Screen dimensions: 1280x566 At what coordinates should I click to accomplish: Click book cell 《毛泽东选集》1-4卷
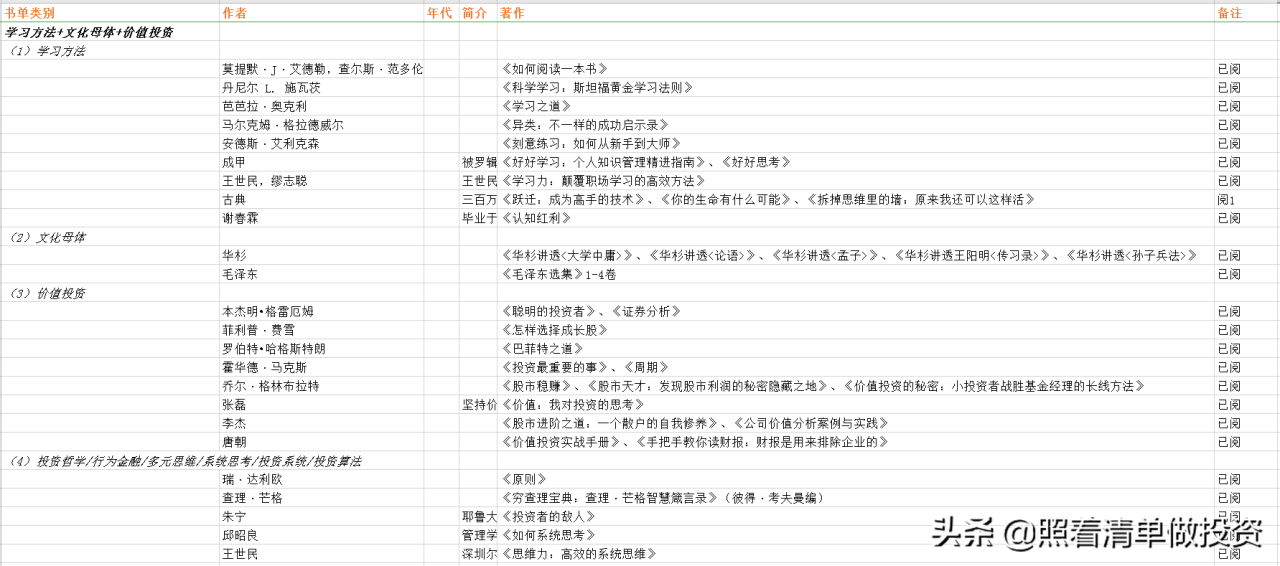[x=561, y=274]
